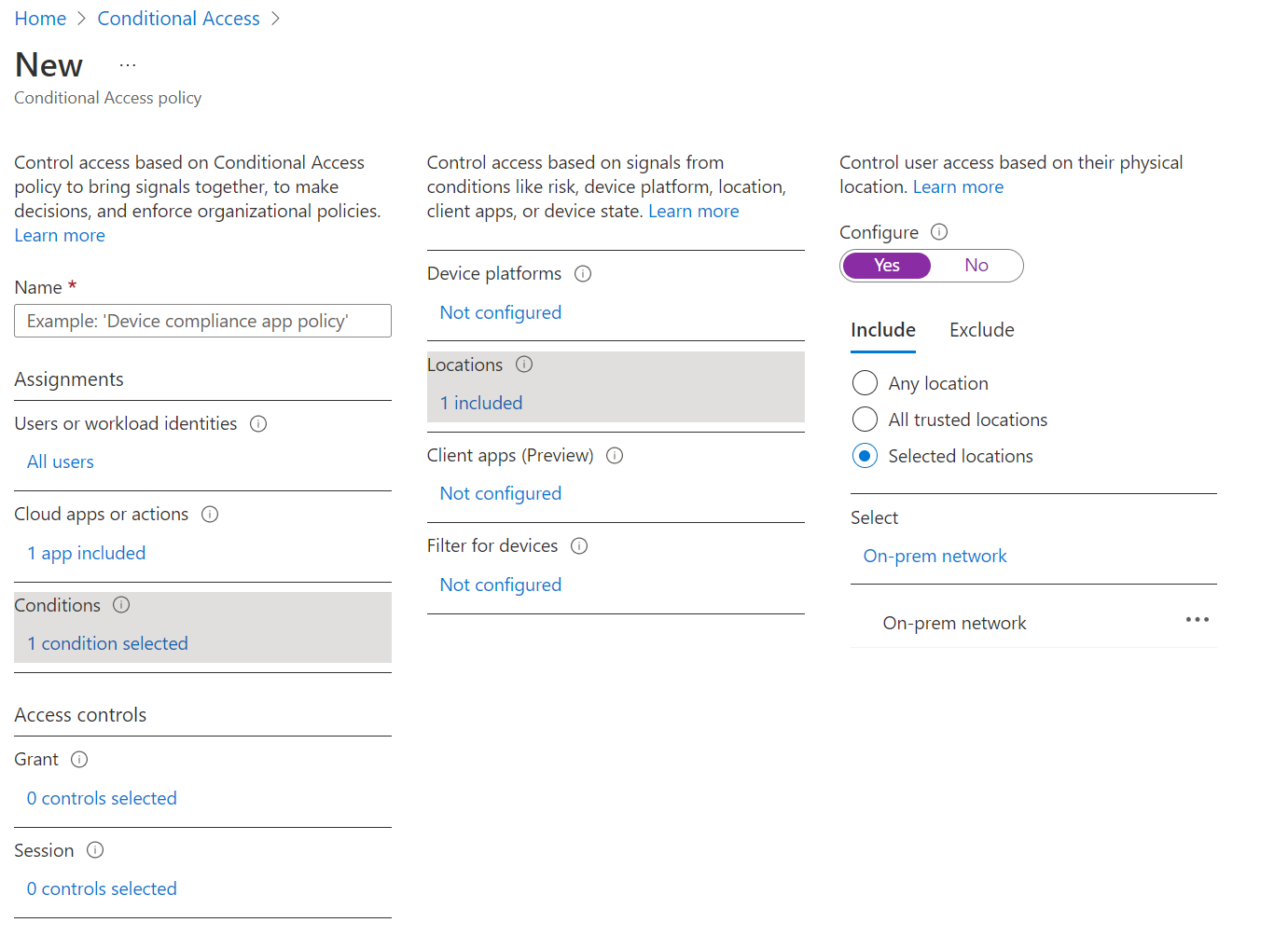The width and height of the screenshot is (1288, 950).
Task: Open Locations 1 included link
Action: click(481, 404)
